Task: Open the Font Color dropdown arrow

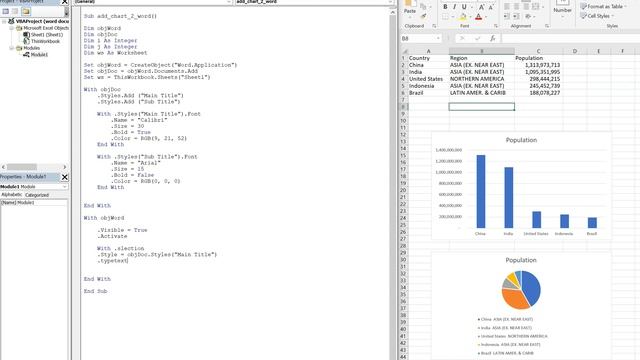Action: (486, 17)
